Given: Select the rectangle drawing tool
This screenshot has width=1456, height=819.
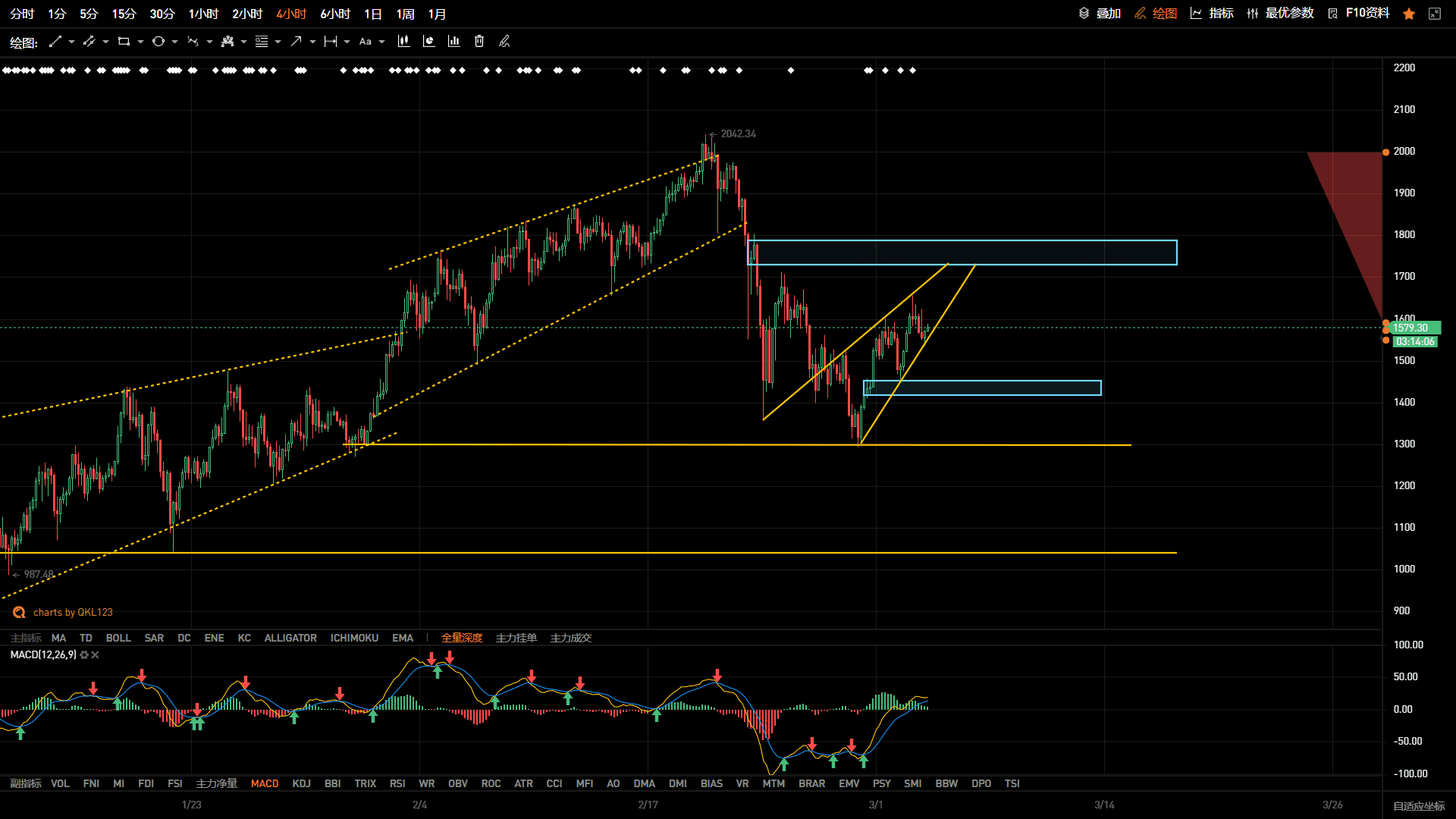Looking at the screenshot, I should 124,42.
